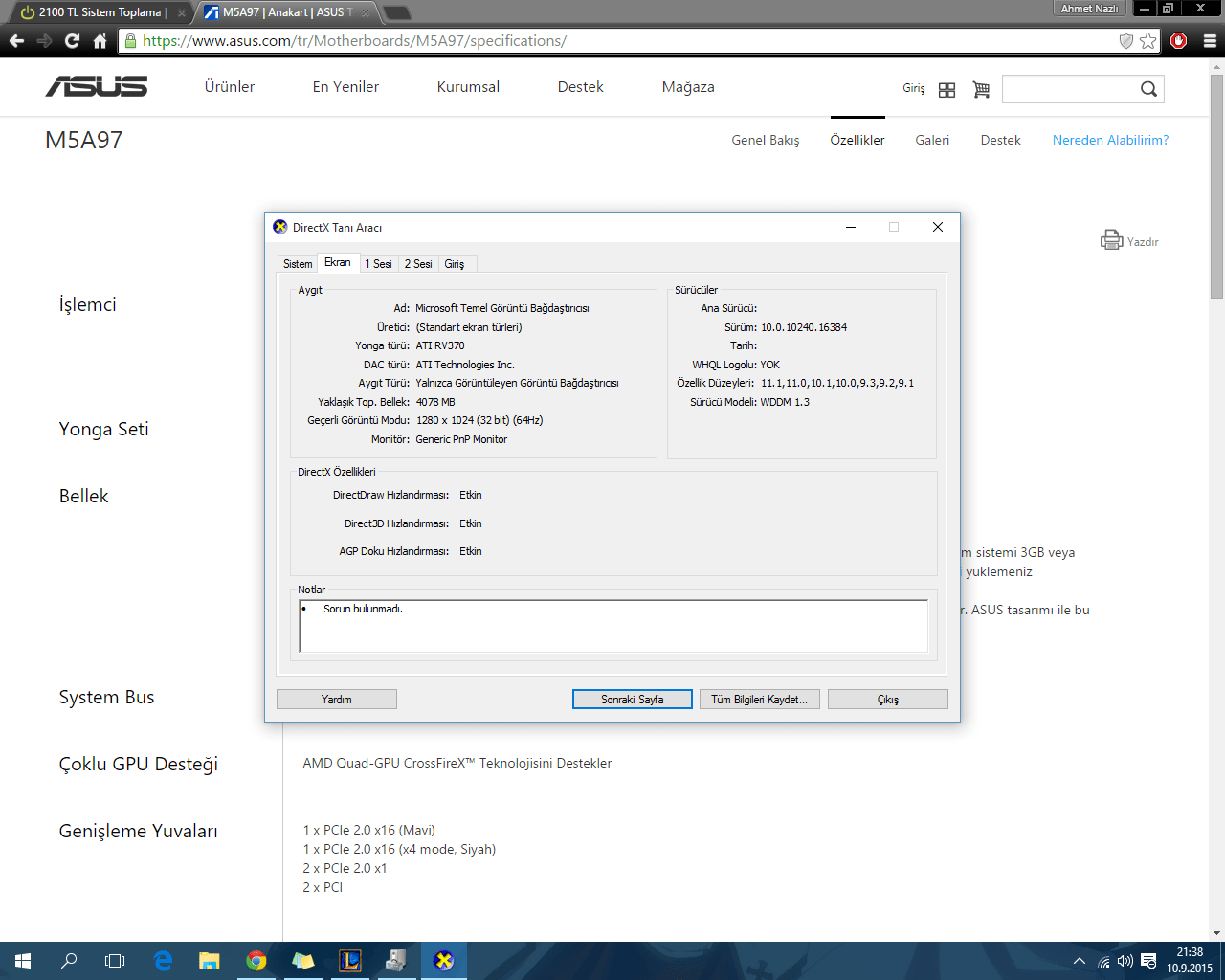The image size is (1225, 980).
Task: Click the Yazdır printer icon
Action: pyautogui.click(x=1111, y=240)
